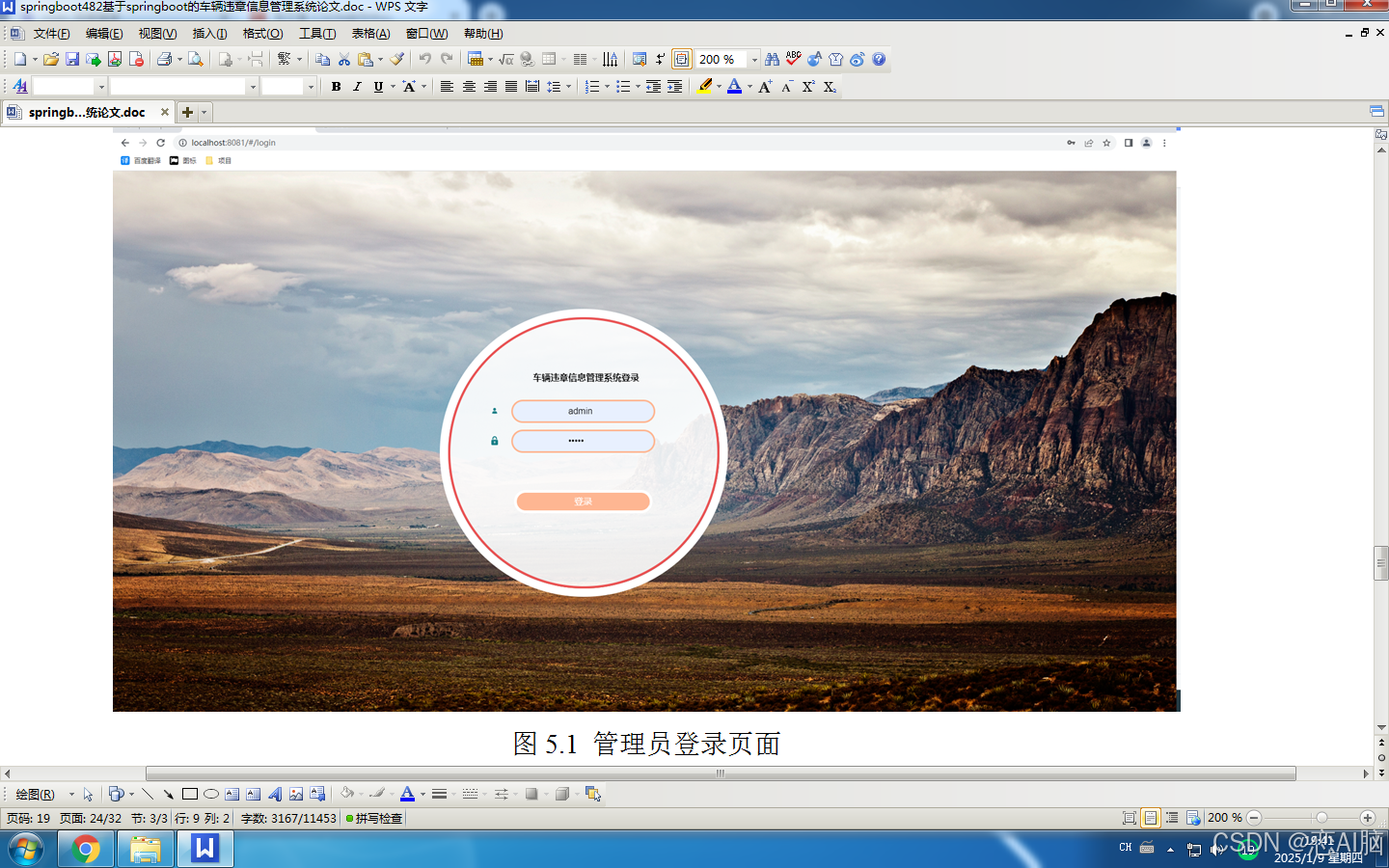1389x868 pixels.
Task: Cut selection with the scissors icon
Action: [344, 59]
